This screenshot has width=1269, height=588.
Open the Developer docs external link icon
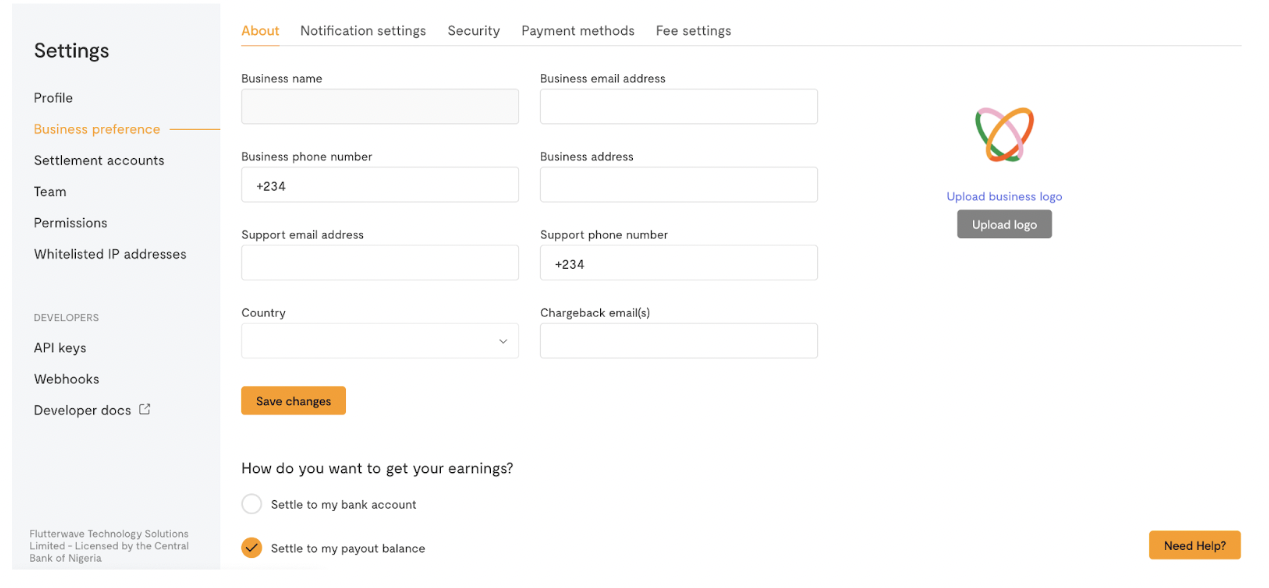tap(145, 409)
